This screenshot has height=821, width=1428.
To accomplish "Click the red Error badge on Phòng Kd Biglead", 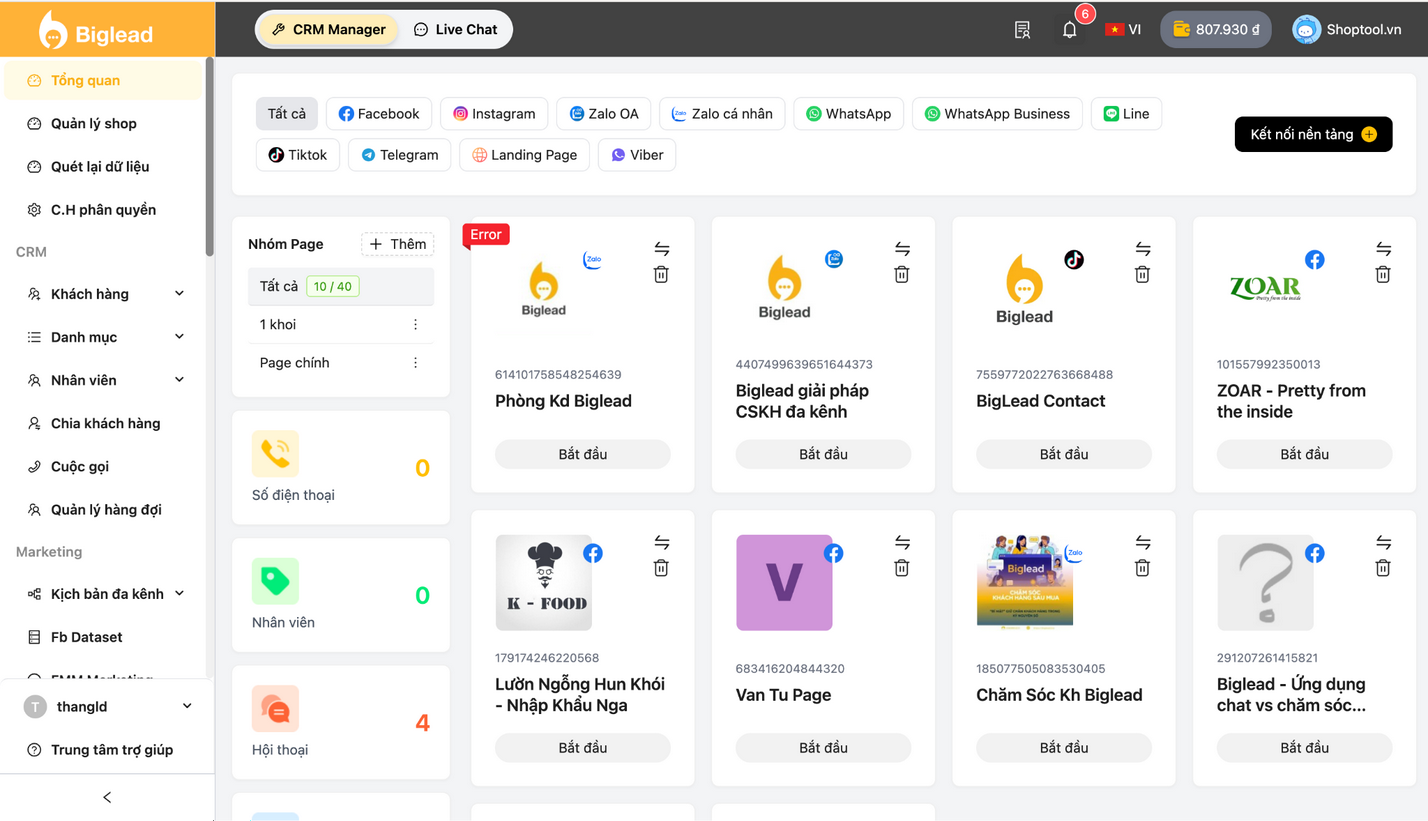I will click(487, 234).
